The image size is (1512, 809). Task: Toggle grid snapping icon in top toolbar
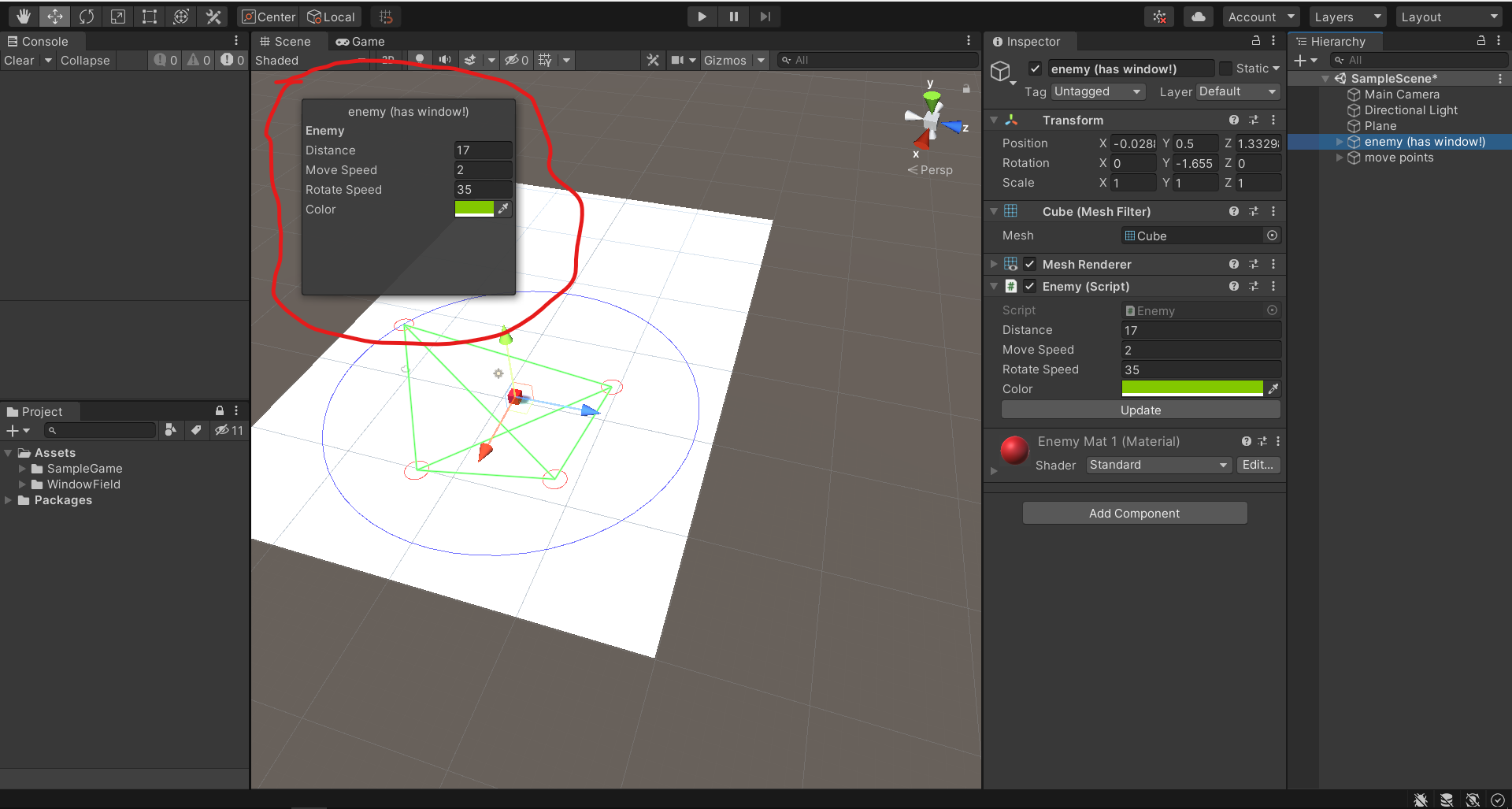click(x=386, y=17)
